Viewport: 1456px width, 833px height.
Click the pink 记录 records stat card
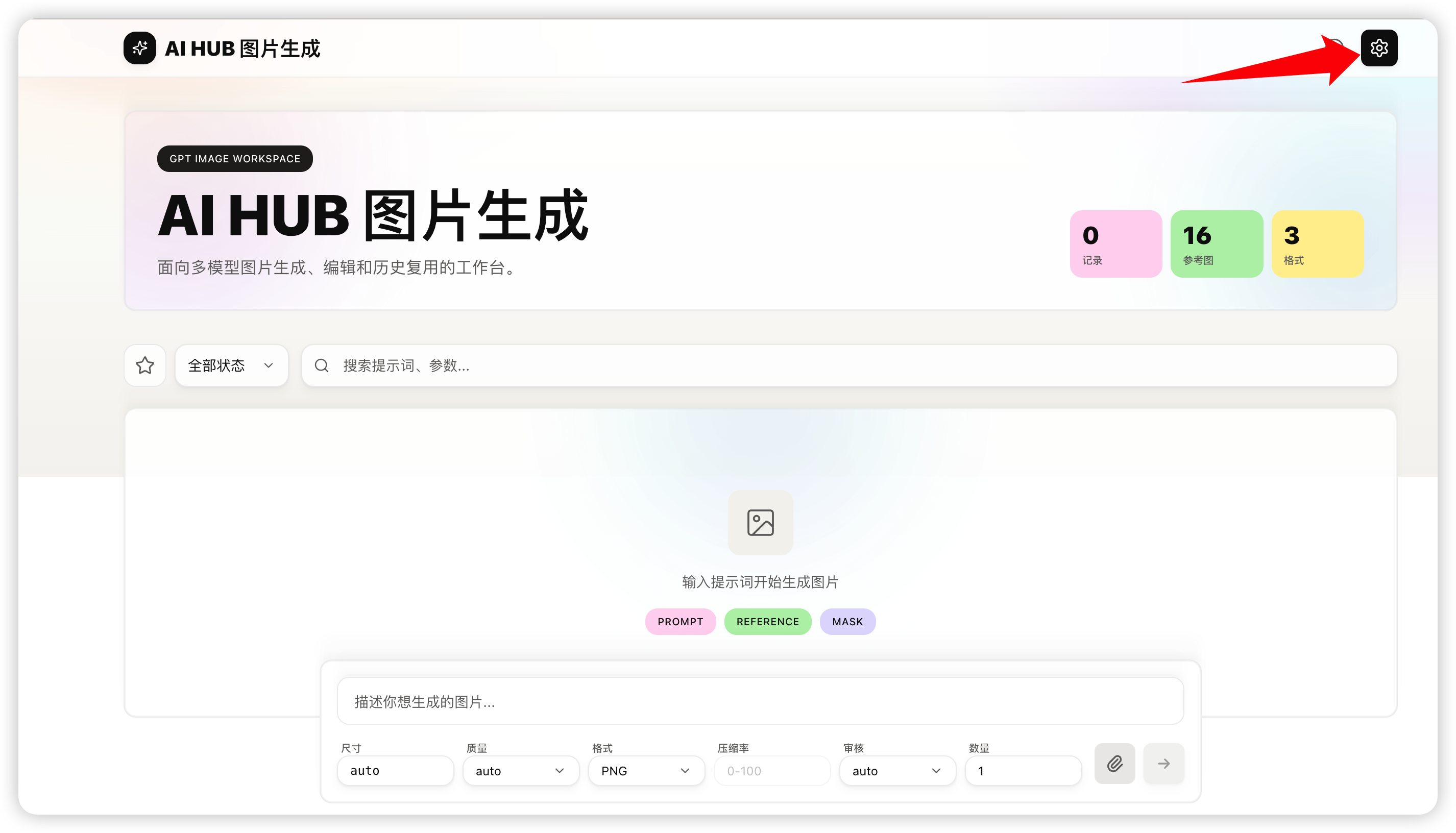[1115, 243]
